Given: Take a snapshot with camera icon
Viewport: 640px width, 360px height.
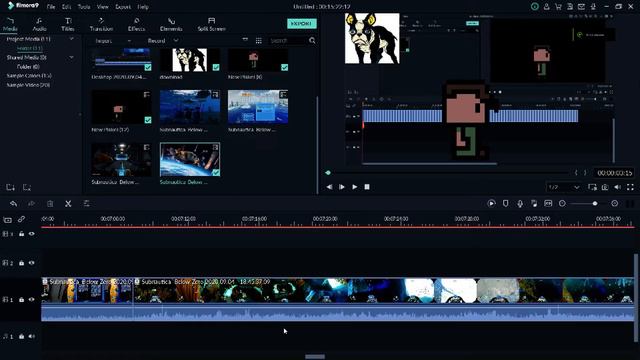Looking at the screenshot, I should 605,187.
